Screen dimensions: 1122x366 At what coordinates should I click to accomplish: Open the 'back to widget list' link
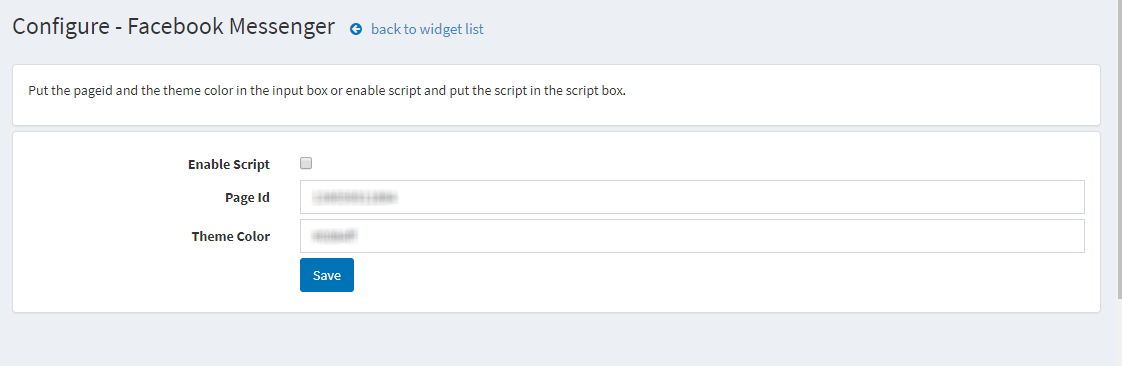(x=427, y=29)
